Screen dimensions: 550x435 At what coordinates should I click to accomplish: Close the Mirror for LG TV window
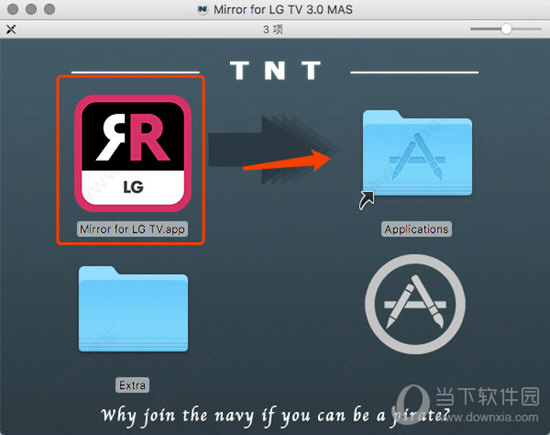pyautogui.click(x=13, y=9)
